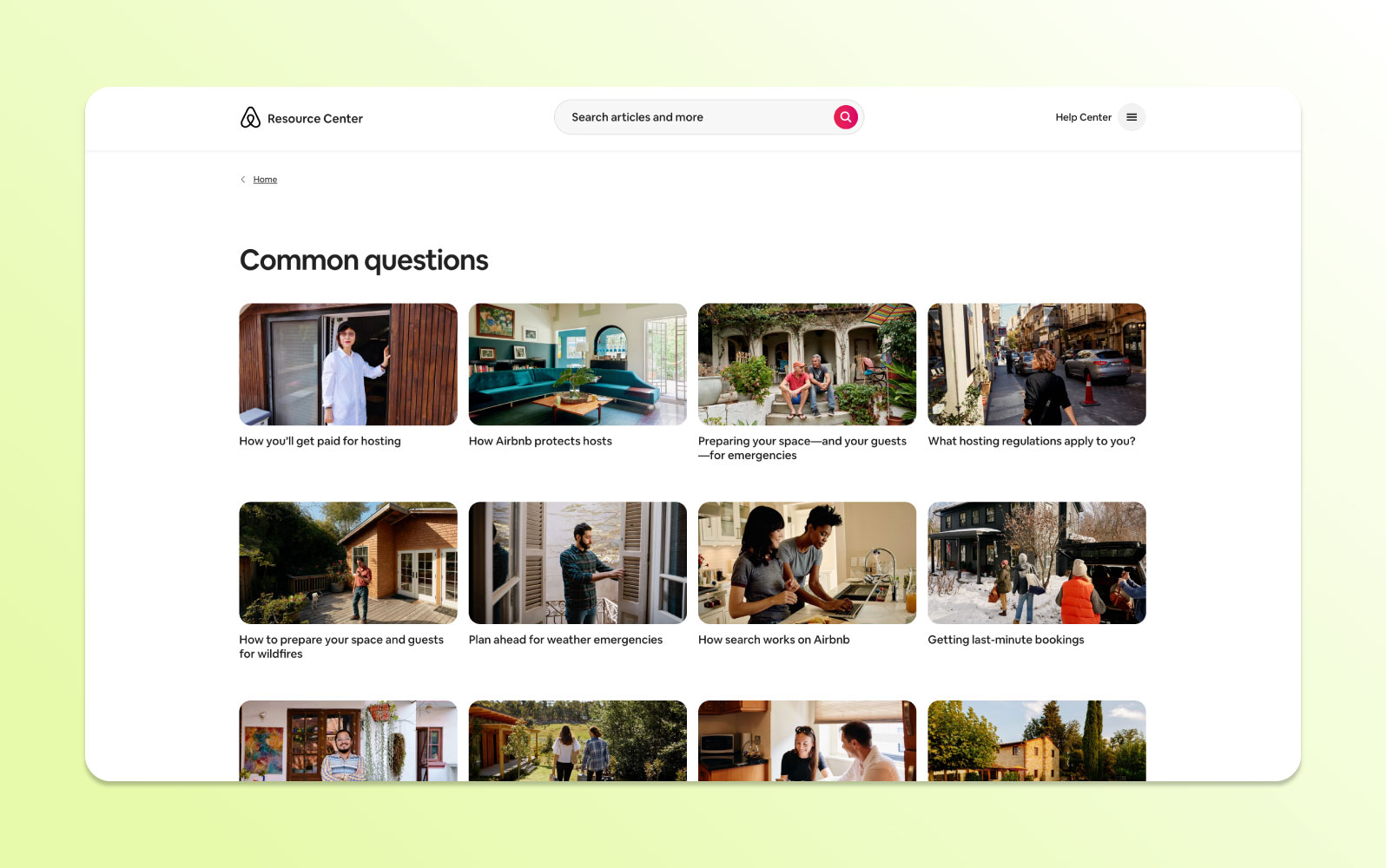Click thumbnail of woman in white at doorway
The image size is (1386, 868).
click(348, 365)
